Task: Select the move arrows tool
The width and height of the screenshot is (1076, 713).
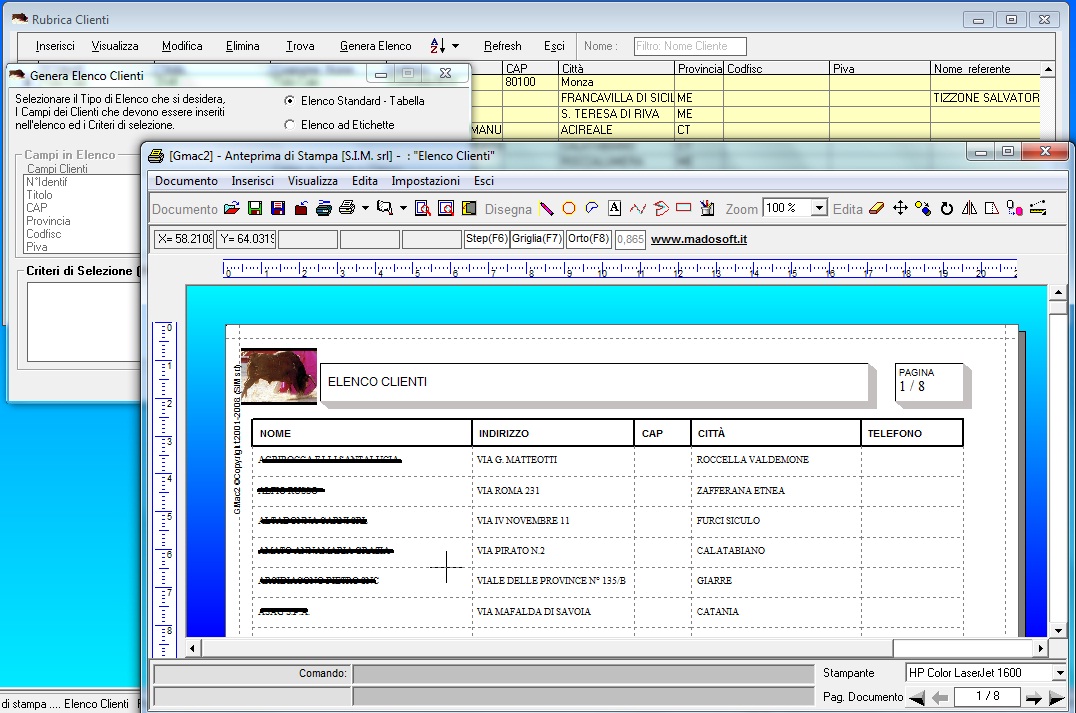Action: click(900, 209)
